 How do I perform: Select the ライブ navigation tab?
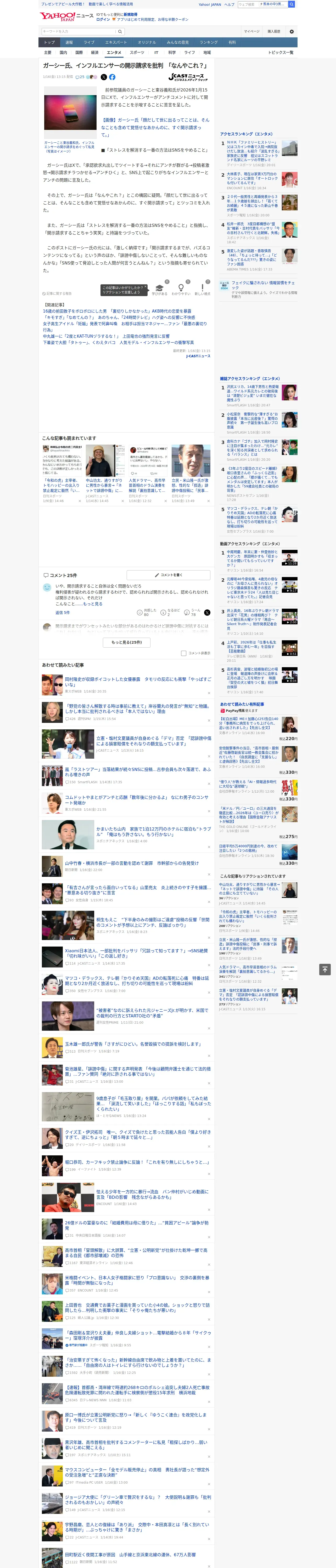point(89,43)
